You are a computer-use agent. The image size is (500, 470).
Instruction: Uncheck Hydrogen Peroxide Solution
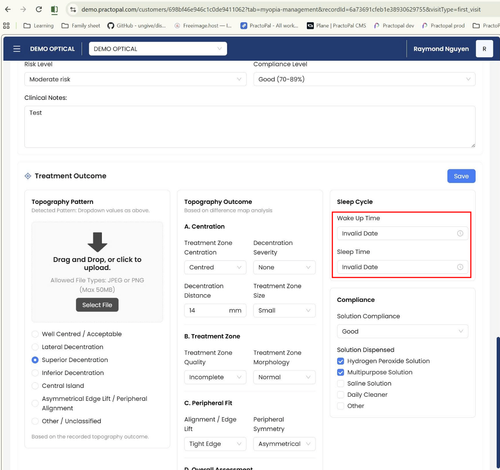click(340, 361)
